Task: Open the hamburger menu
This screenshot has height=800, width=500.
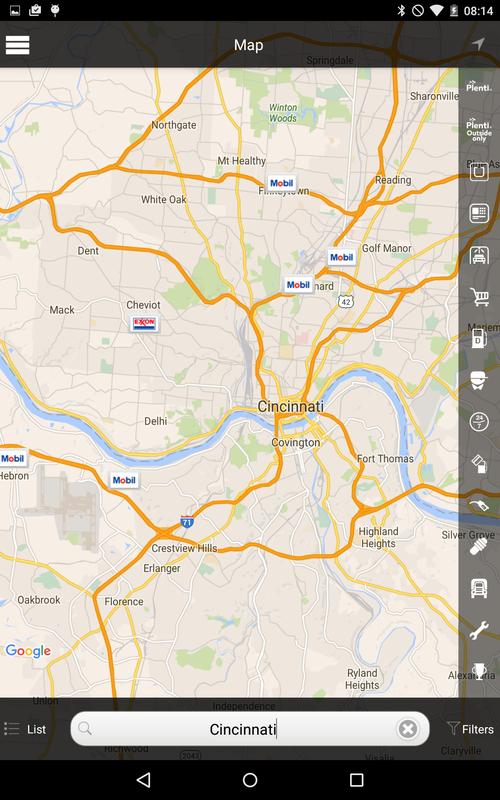Action: tap(17, 45)
